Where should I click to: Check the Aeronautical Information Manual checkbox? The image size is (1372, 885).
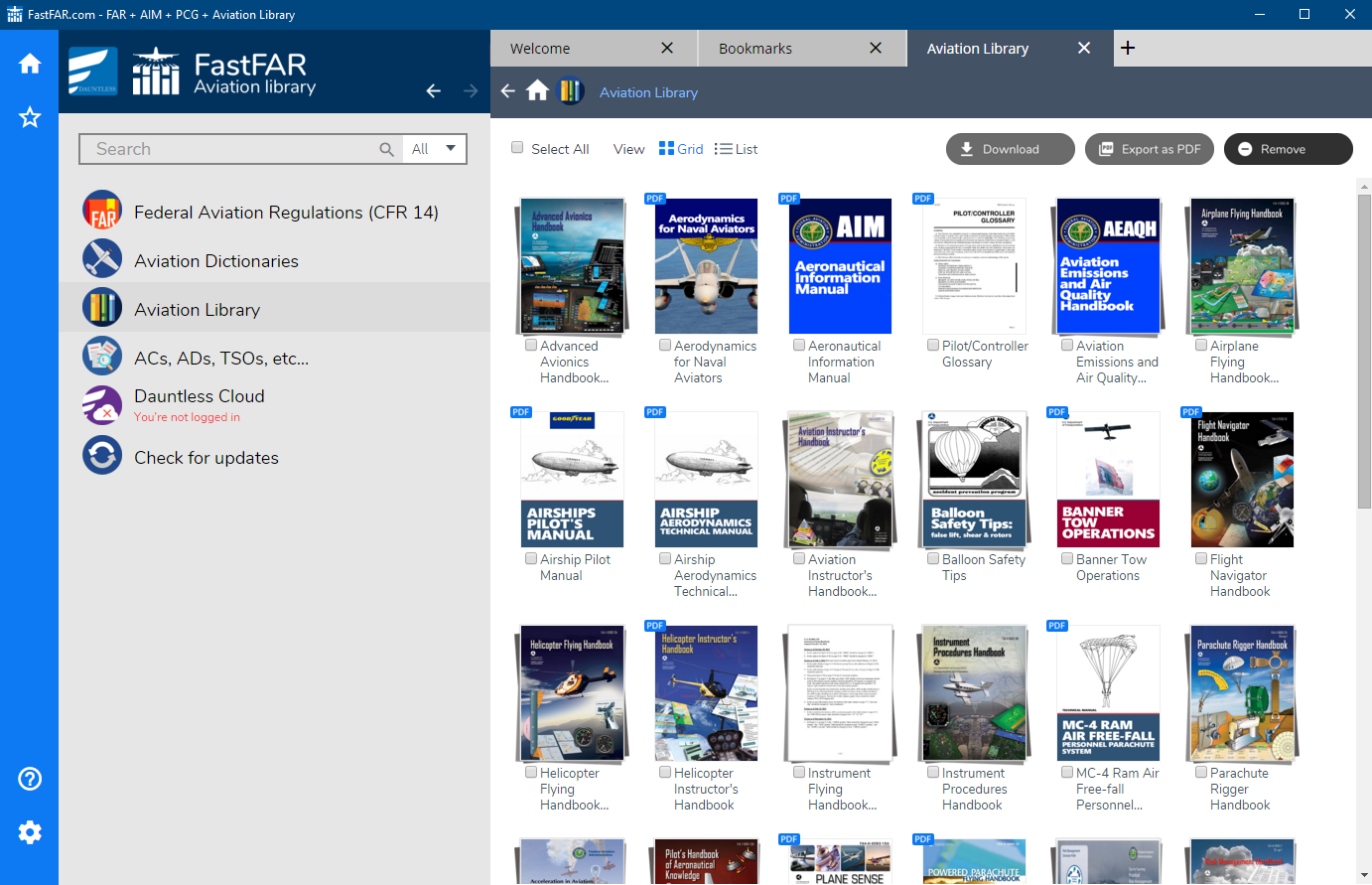point(799,345)
